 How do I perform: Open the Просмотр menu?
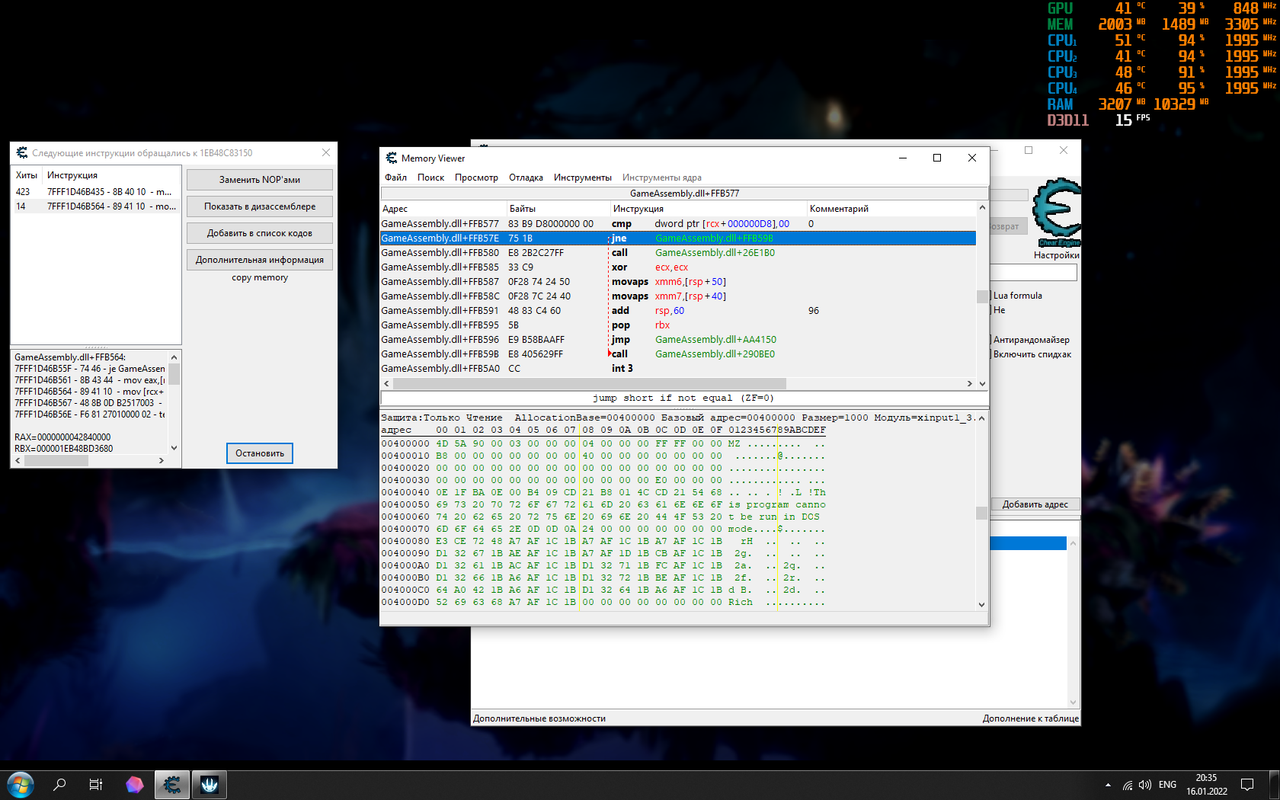tap(476, 177)
